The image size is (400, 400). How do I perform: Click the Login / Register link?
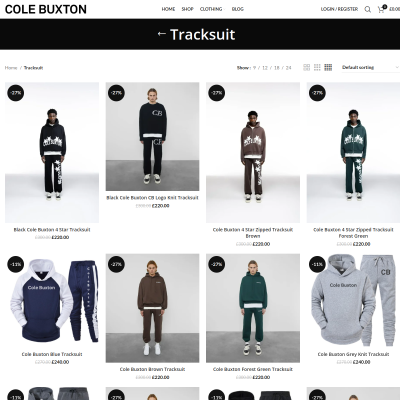pyautogui.click(x=339, y=9)
